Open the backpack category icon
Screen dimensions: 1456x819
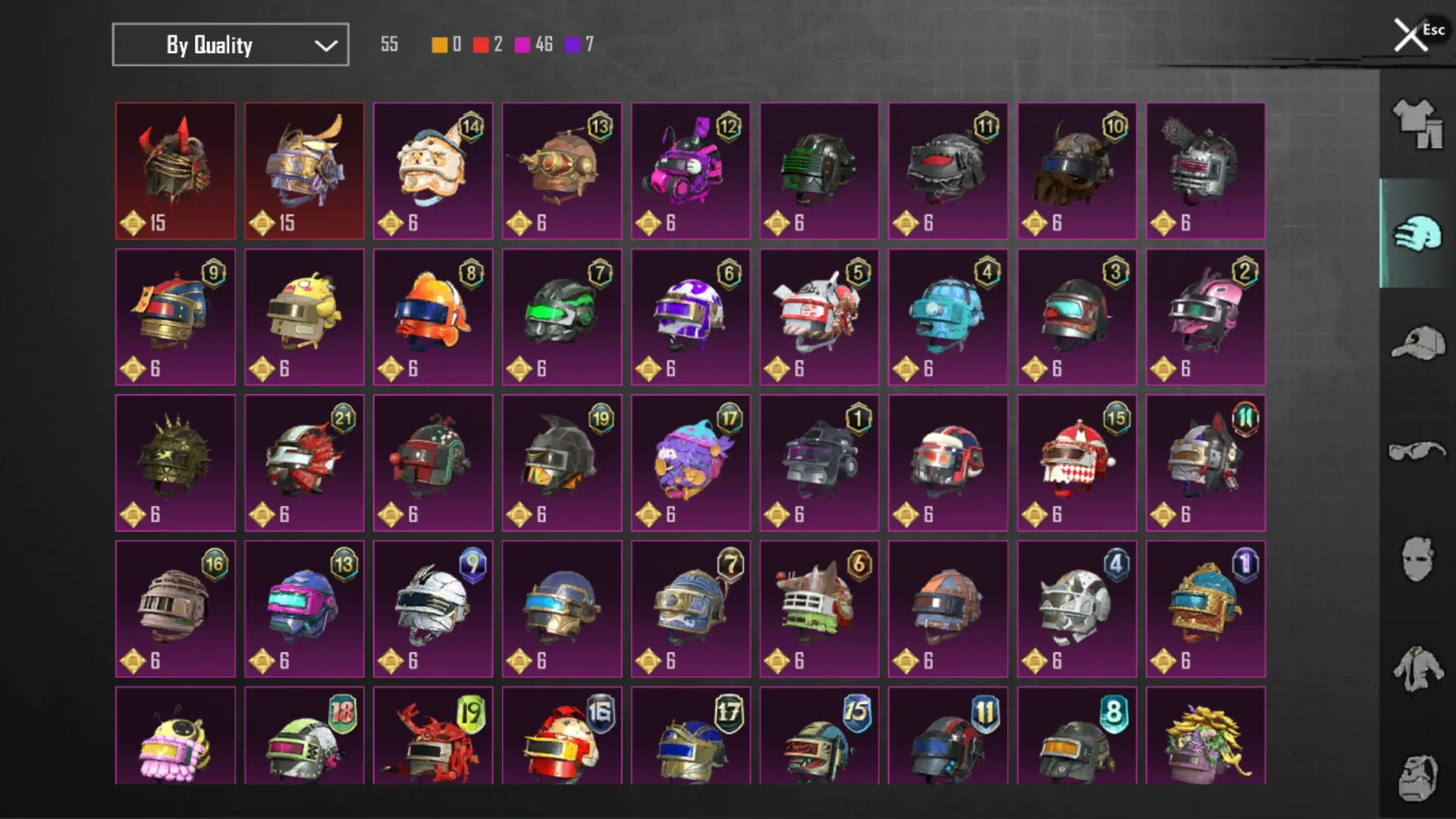pyautogui.click(x=1417, y=778)
